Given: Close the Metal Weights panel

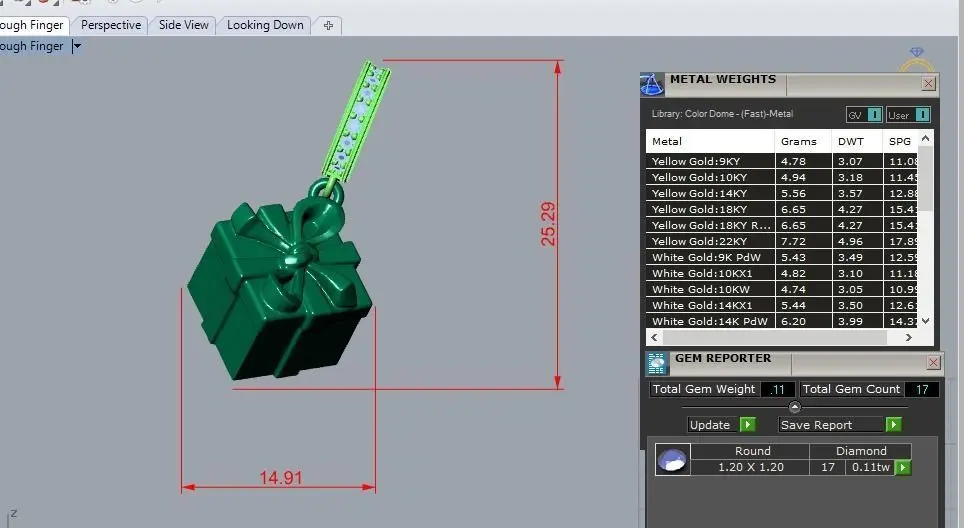Looking at the screenshot, I should (x=929, y=84).
